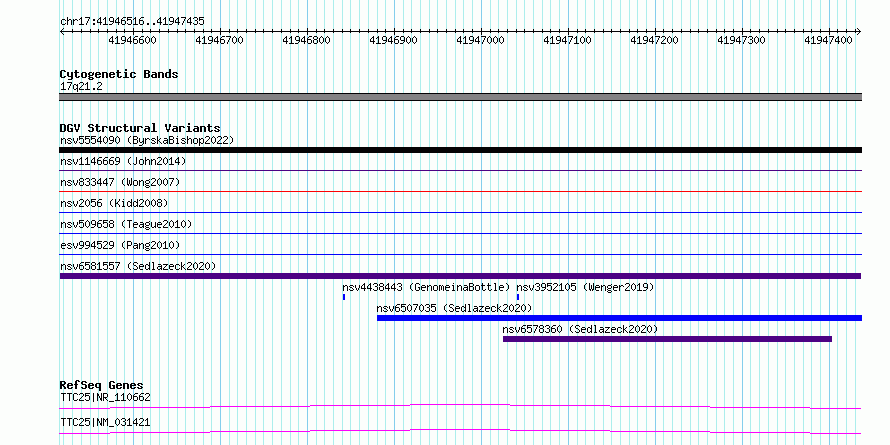The width and height of the screenshot is (890, 445).
Task: Click the 17q21.2 band label
Action: click(81, 87)
